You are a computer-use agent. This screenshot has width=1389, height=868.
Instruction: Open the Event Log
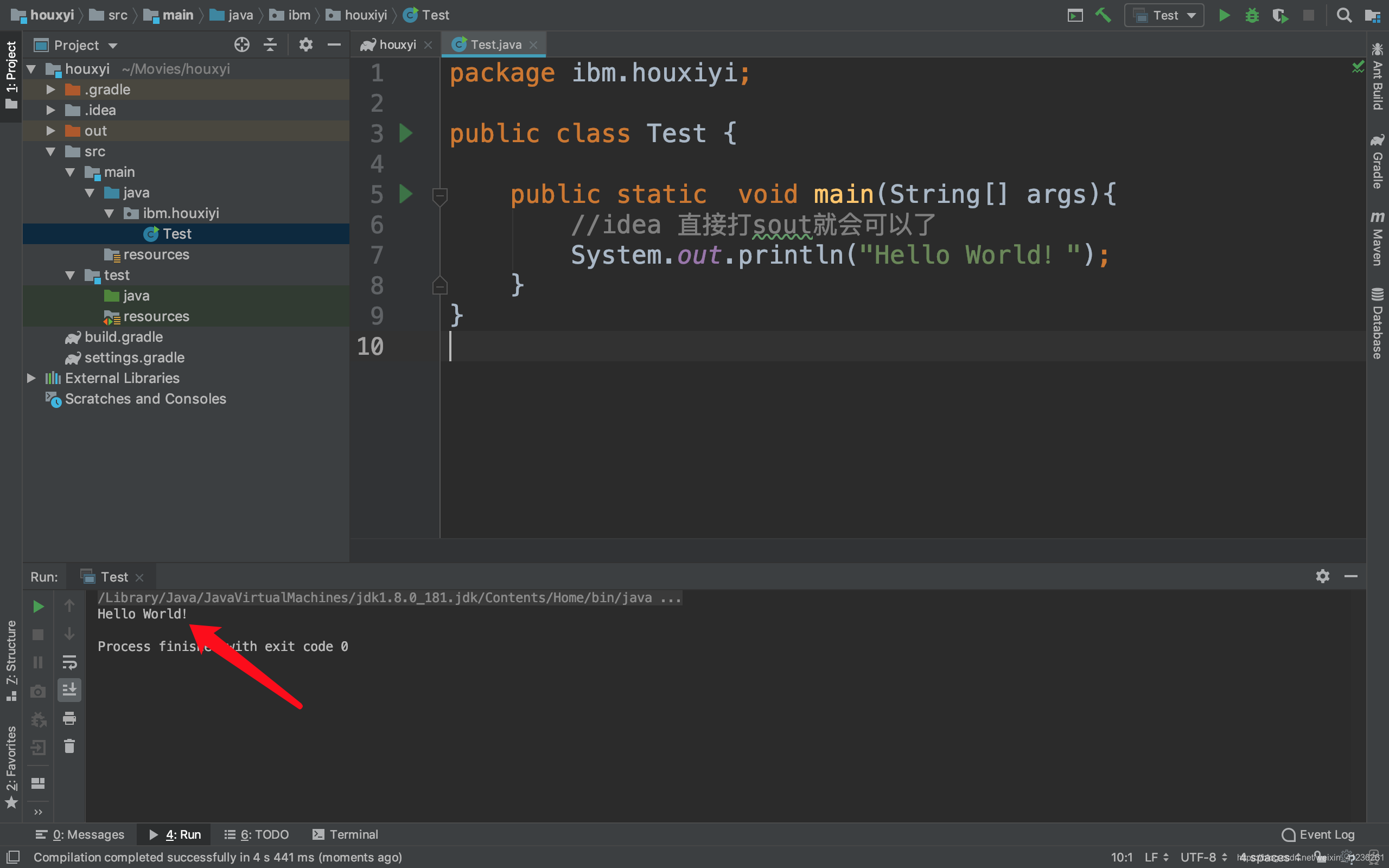point(1318,834)
